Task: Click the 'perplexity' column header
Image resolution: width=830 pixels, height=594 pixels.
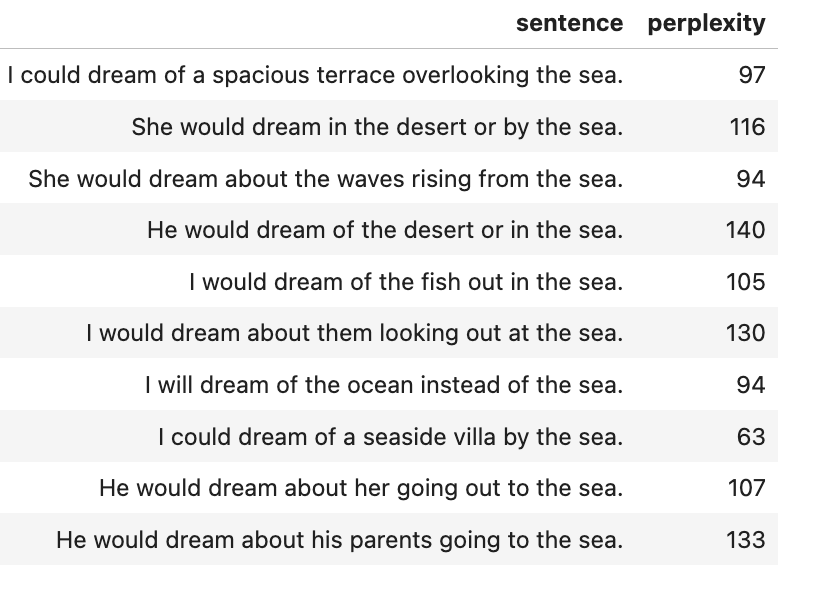Action: click(x=706, y=23)
